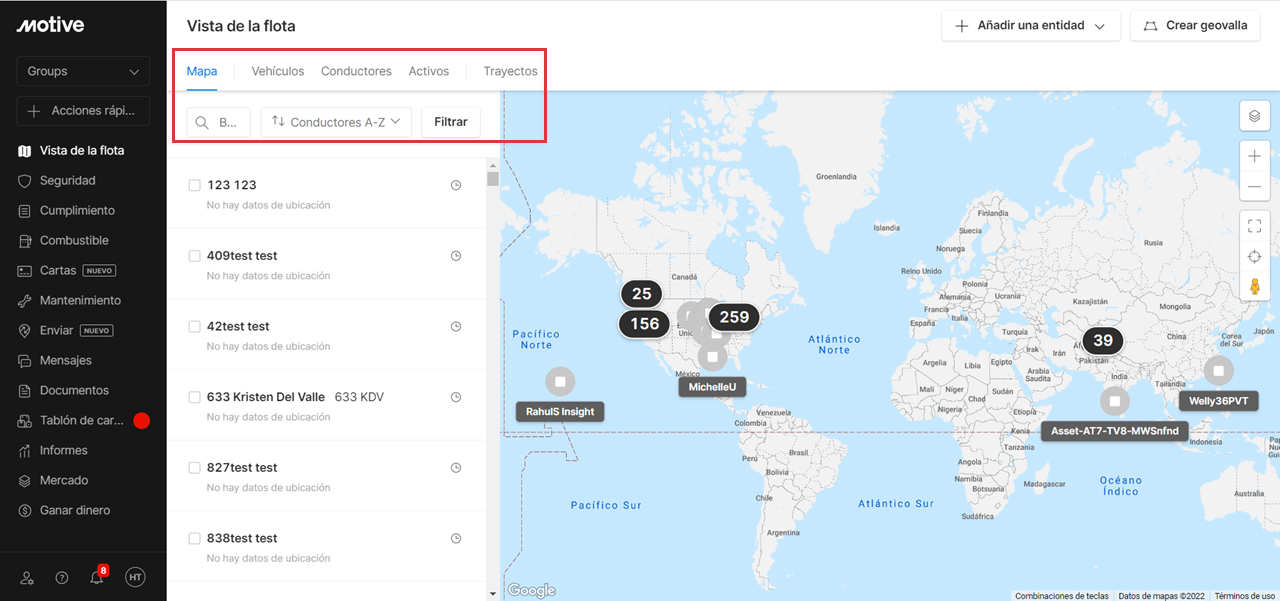Tick the checkbox for 633 Kristen Del Valle
Viewport: 1280px width, 601px height.
click(x=195, y=397)
